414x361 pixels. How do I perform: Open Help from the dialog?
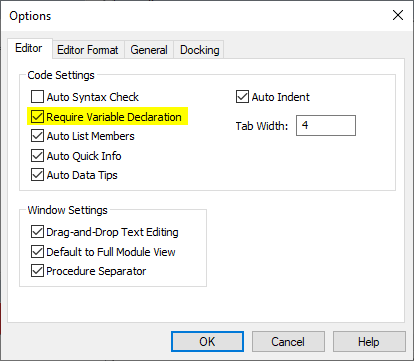pos(369,341)
